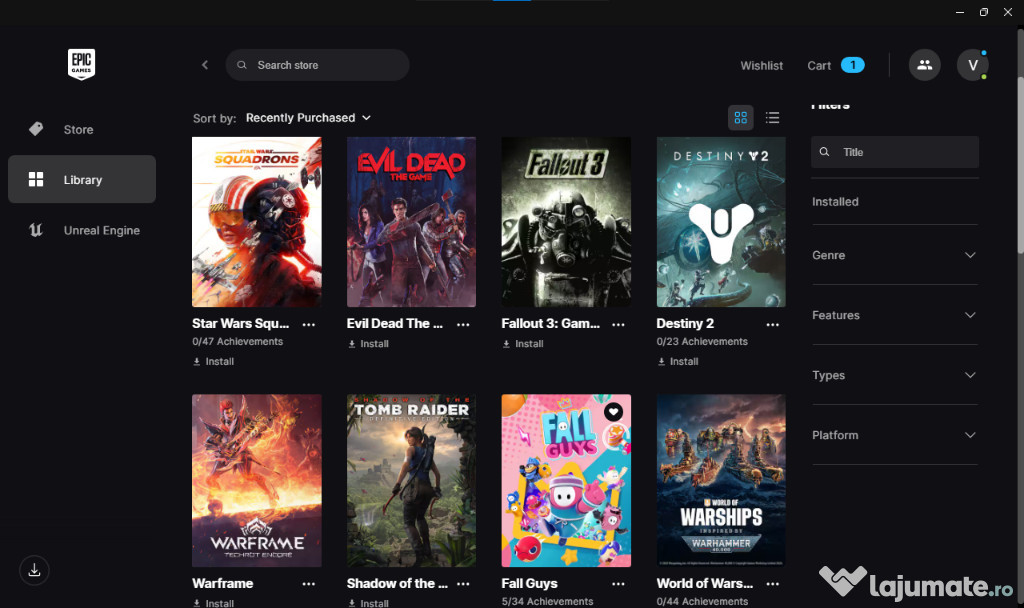Switch to grid view
The height and width of the screenshot is (608, 1024).
[741, 118]
